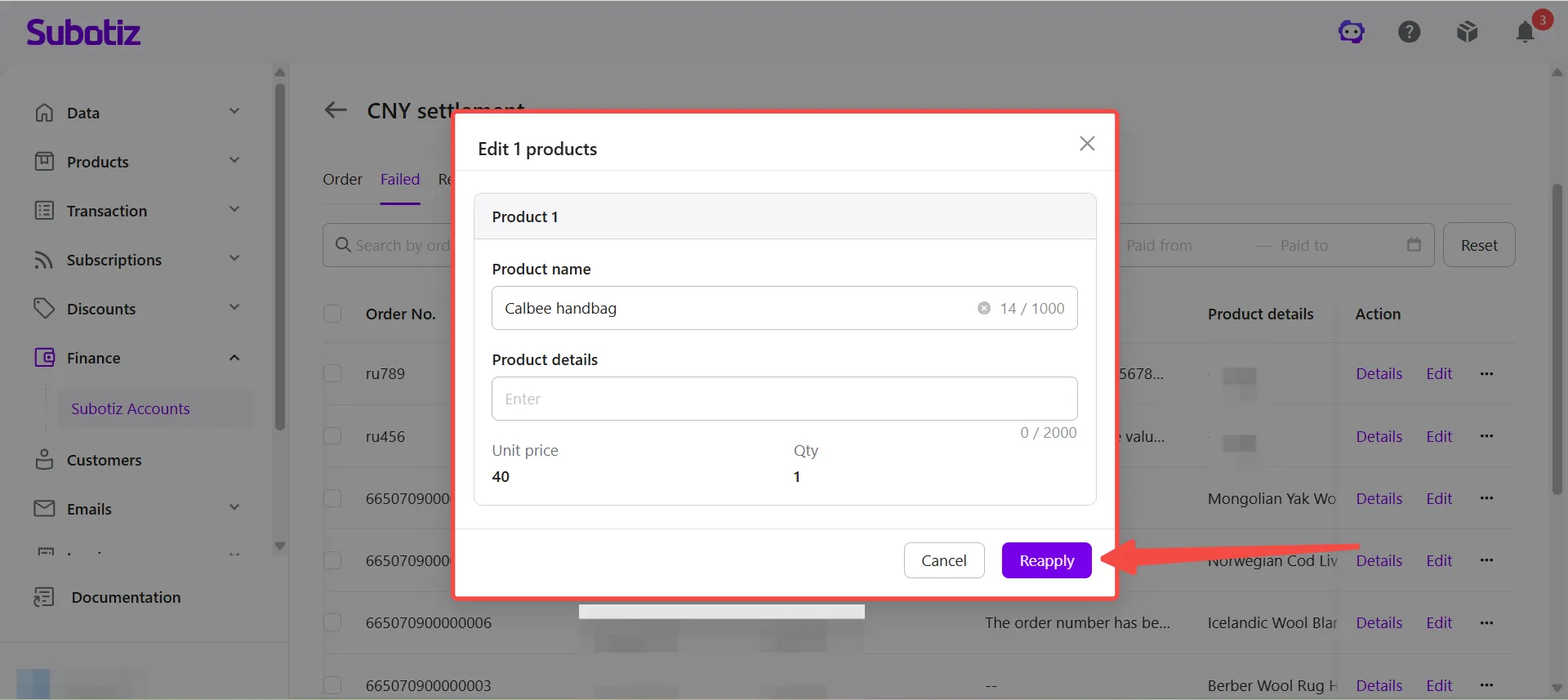Switch to the Failed tab
The height and width of the screenshot is (700, 1568).
click(400, 179)
